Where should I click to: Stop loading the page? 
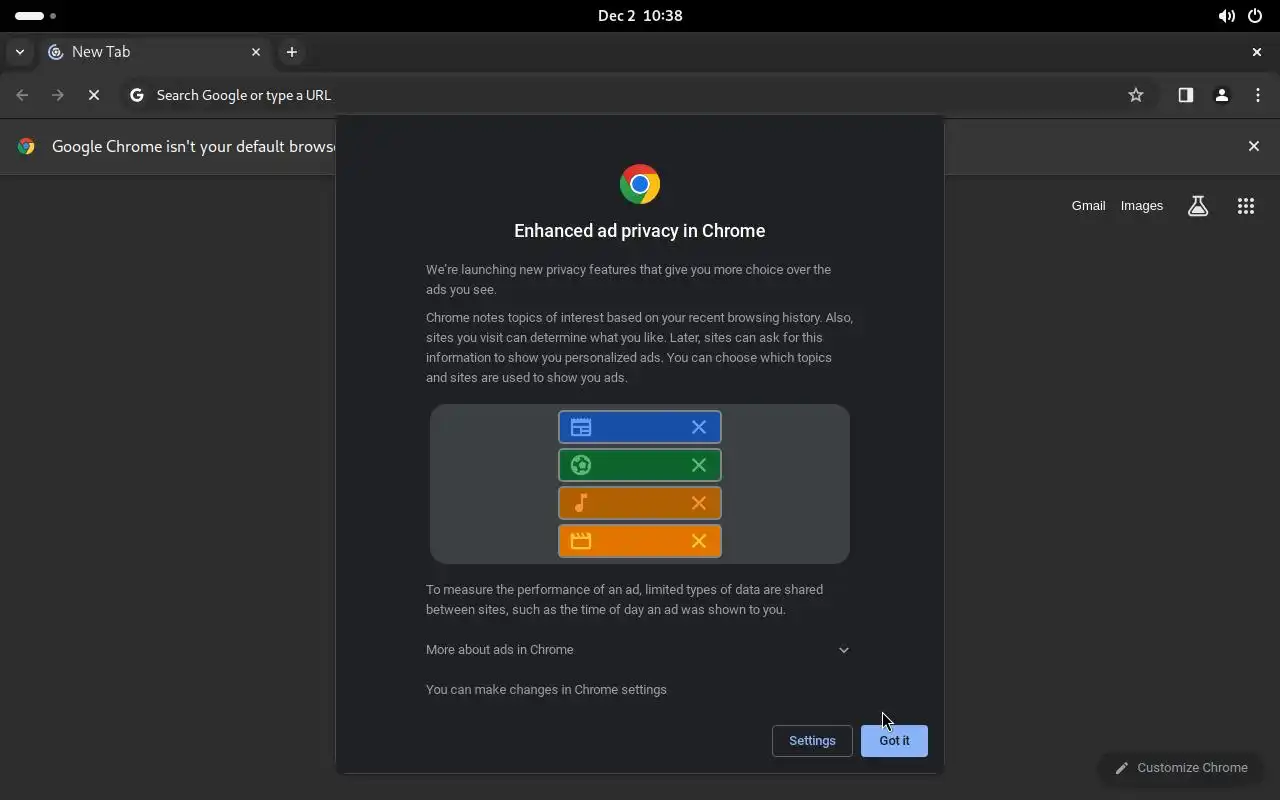point(94,95)
